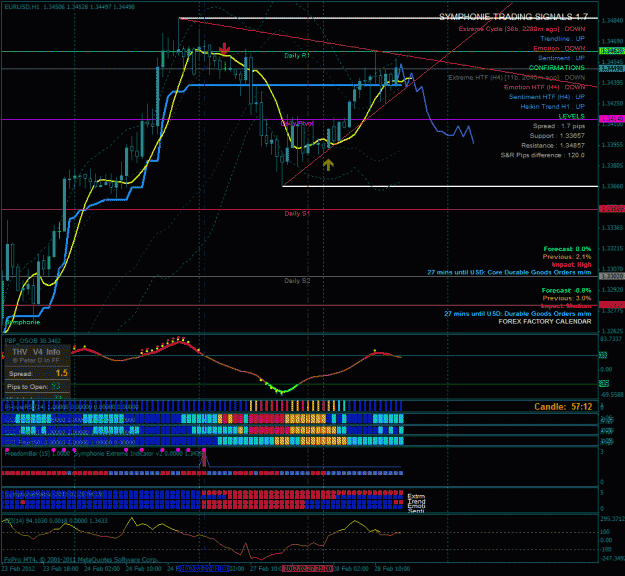Click the 'Previous: 2.1%' label
This screenshot has width=625, height=576.
pos(567,257)
